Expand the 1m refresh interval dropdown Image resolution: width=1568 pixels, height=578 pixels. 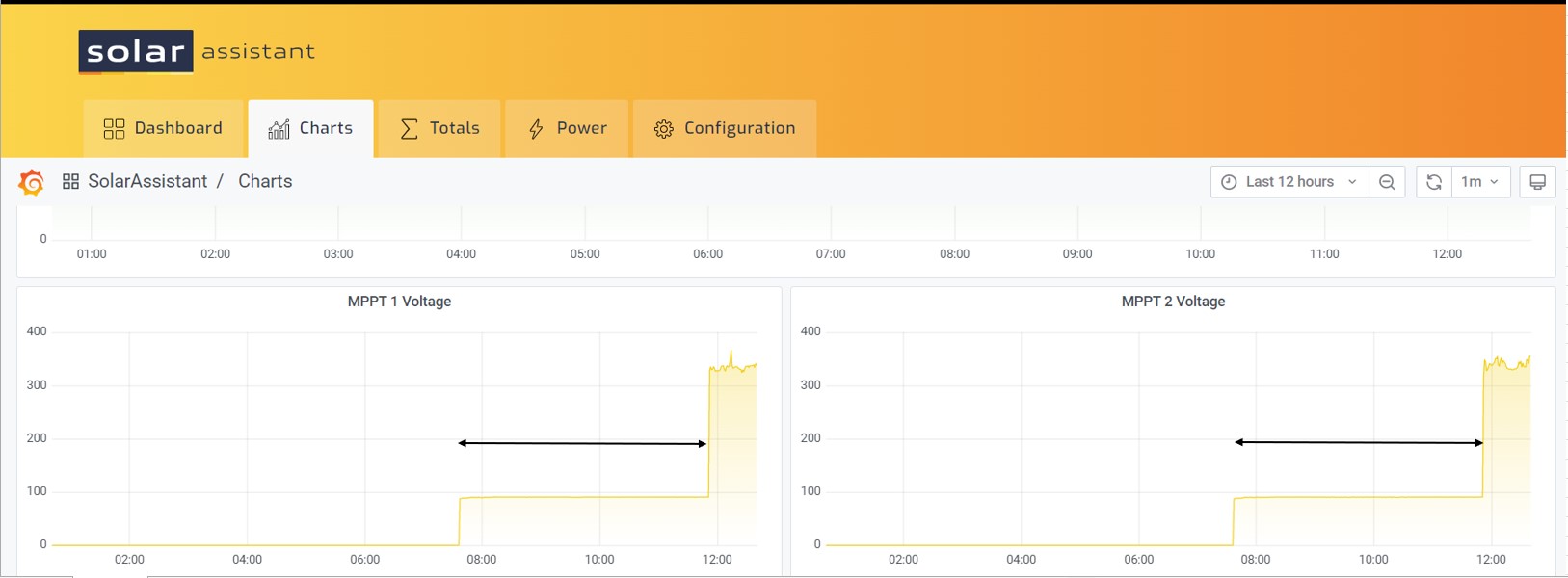tap(1479, 182)
